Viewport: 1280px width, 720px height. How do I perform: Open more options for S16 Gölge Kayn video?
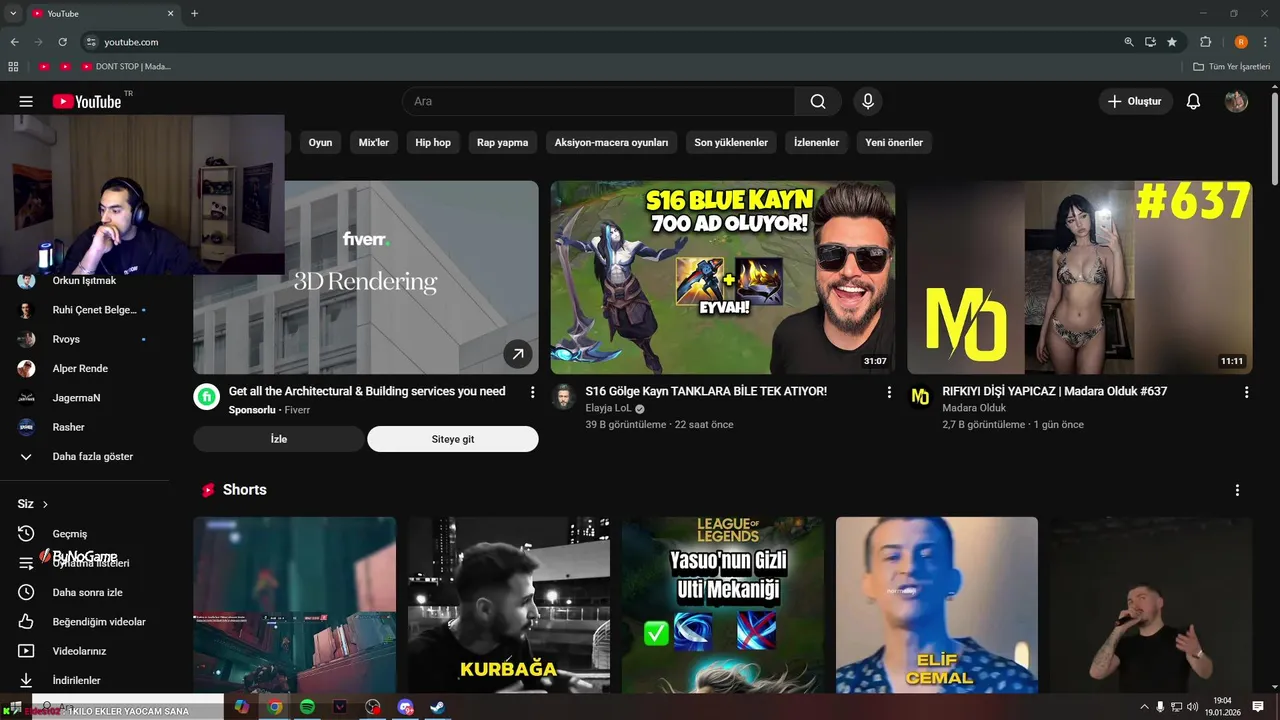(x=889, y=392)
